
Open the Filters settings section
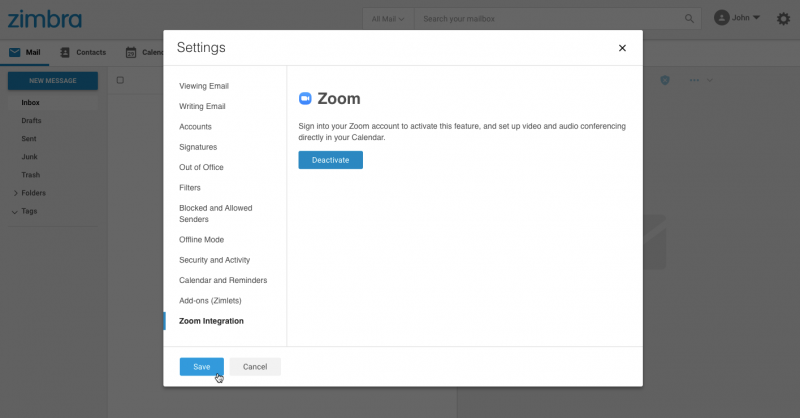pyautogui.click(x=190, y=188)
